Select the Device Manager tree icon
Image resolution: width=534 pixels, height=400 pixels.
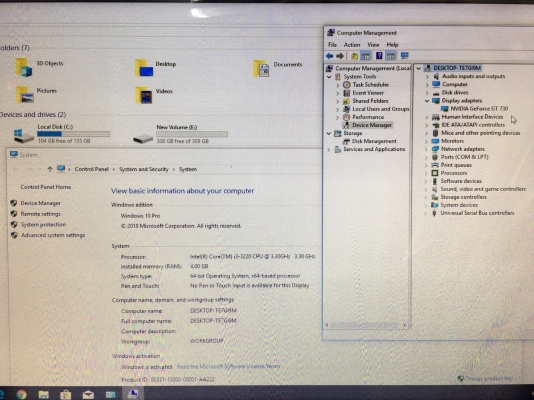346,125
